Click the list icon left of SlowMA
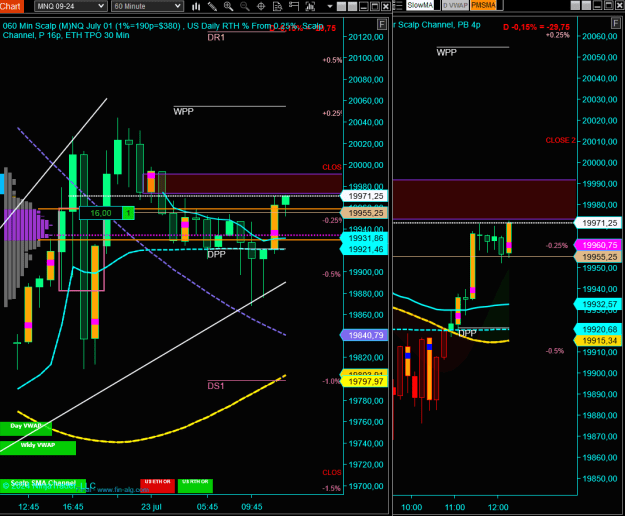Image resolution: width=625 pixels, height=516 pixels. tap(398, 5)
